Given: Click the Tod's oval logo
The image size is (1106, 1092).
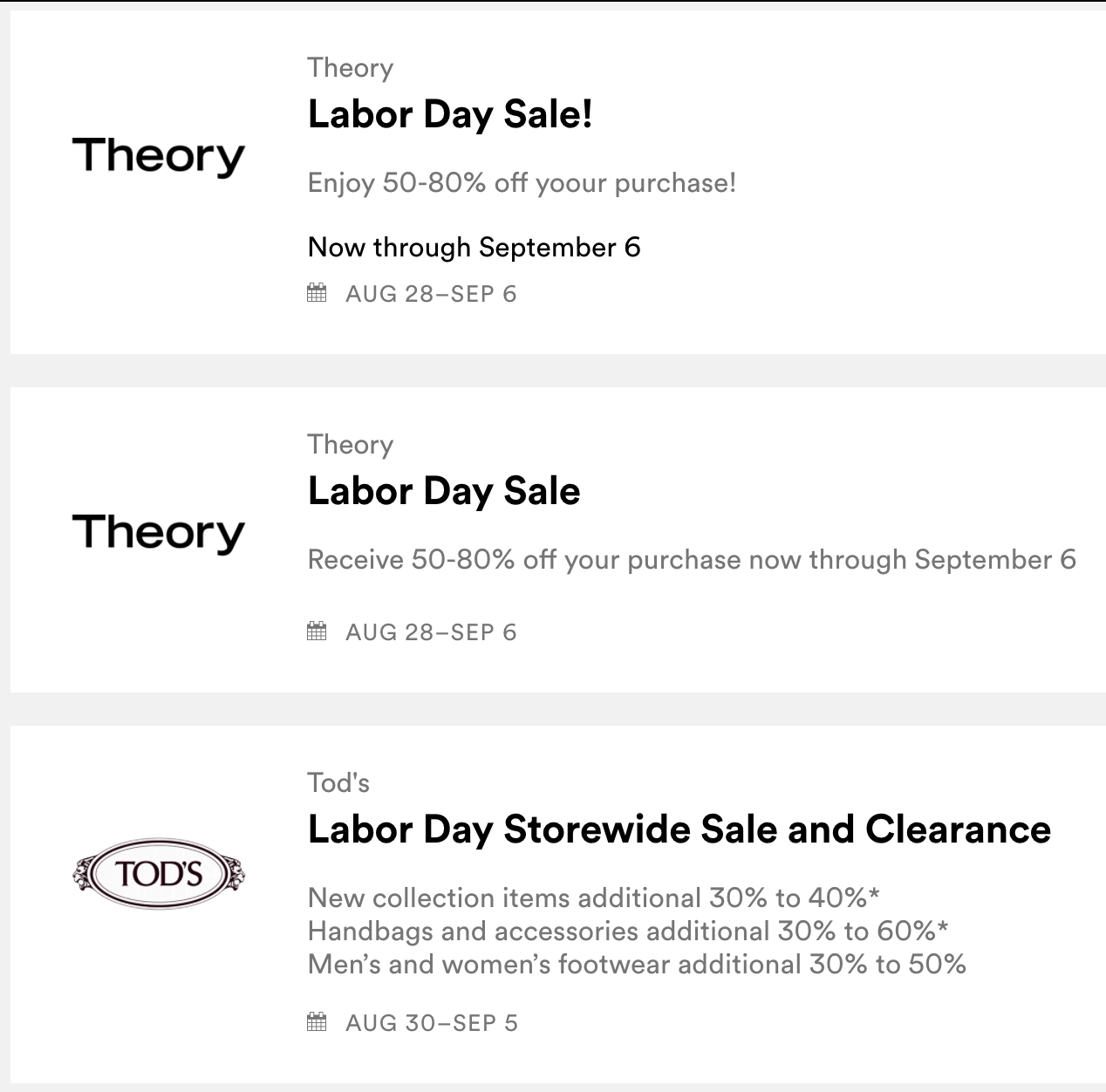Looking at the screenshot, I should point(158,873).
